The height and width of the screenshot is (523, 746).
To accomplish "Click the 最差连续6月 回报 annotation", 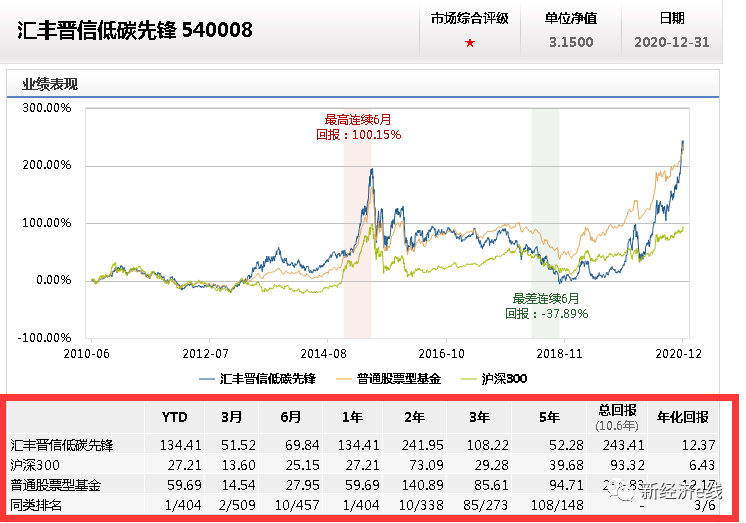I will 546,306.
